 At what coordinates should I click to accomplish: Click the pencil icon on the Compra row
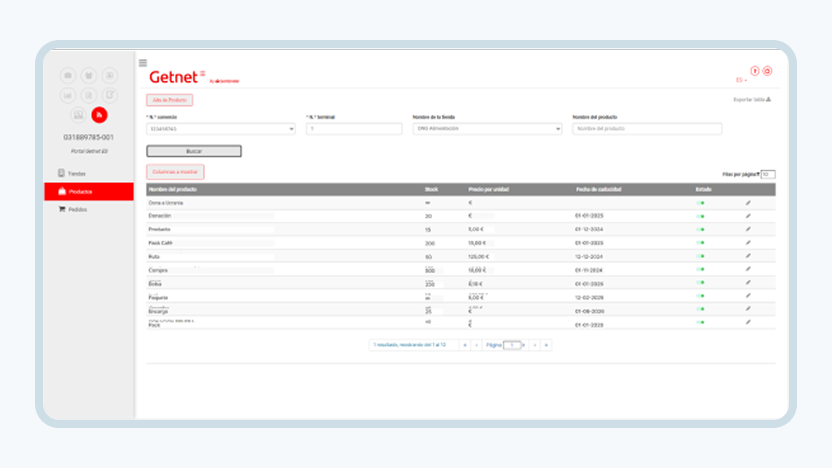(748, 269)
